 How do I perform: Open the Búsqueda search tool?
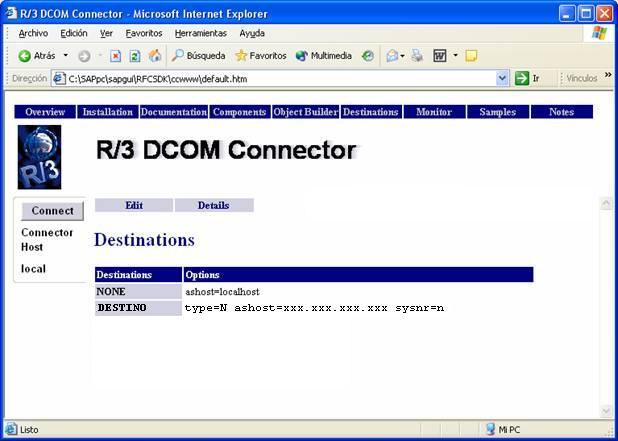tap(199, 56)
